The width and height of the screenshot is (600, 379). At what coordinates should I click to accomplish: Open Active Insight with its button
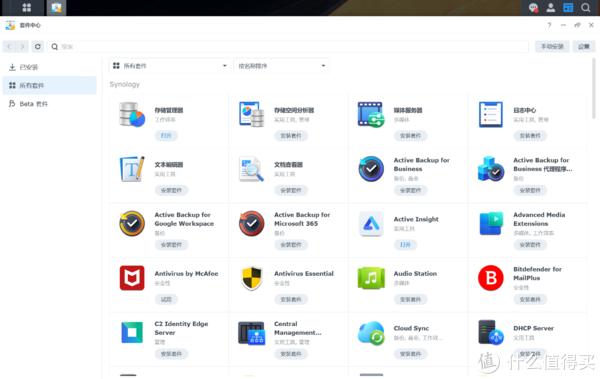[x=405, y=245]
